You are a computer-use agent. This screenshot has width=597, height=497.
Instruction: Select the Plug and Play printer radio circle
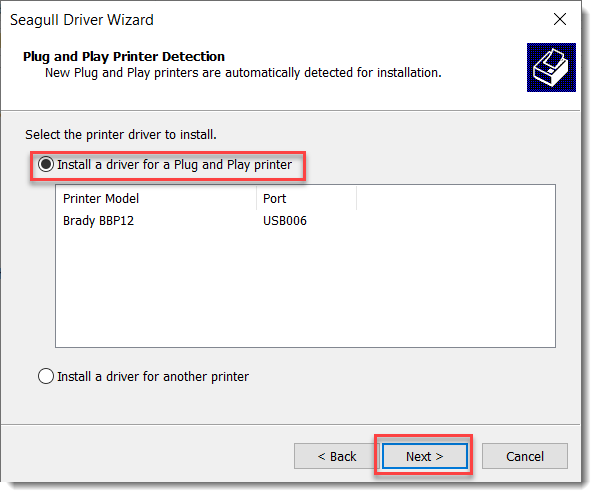(x=46, y=165)
